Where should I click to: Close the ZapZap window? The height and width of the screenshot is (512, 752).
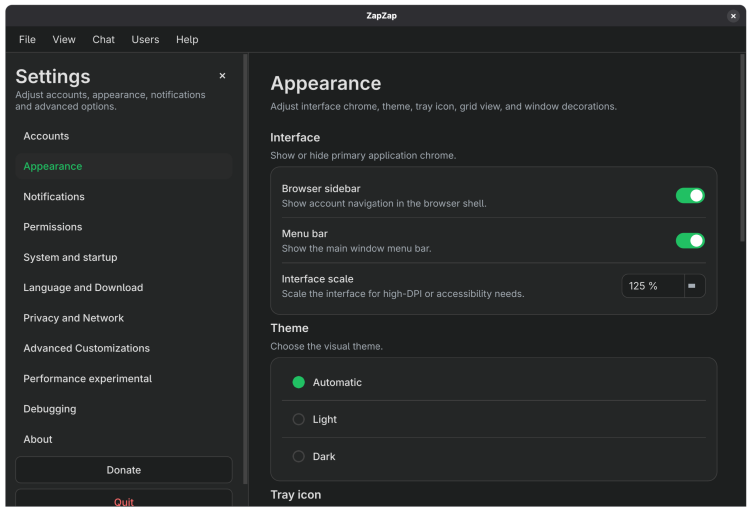click(733, 16)
